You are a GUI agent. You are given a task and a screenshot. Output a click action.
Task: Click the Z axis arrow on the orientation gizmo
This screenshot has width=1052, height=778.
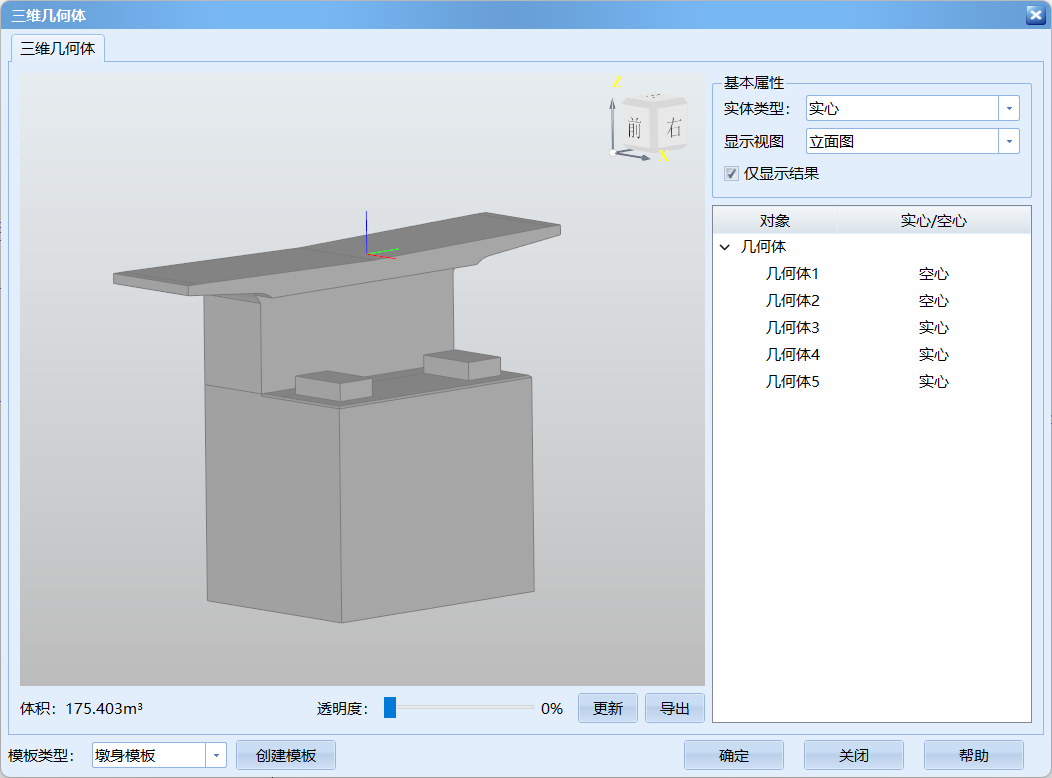612,103
